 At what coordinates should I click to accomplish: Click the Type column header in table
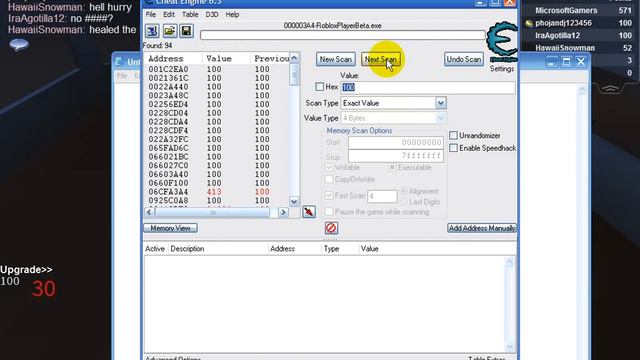[340, 249]
